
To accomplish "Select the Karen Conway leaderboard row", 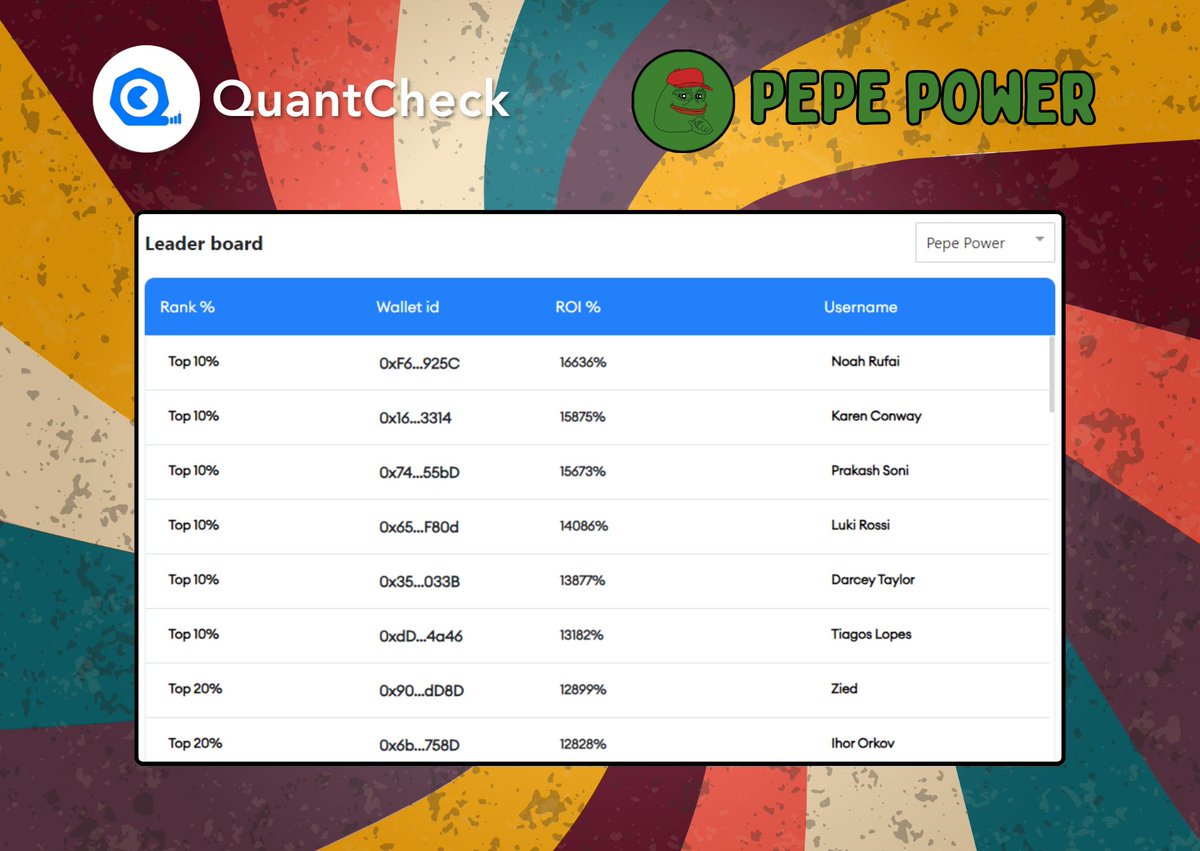I will tap(600, 417).
